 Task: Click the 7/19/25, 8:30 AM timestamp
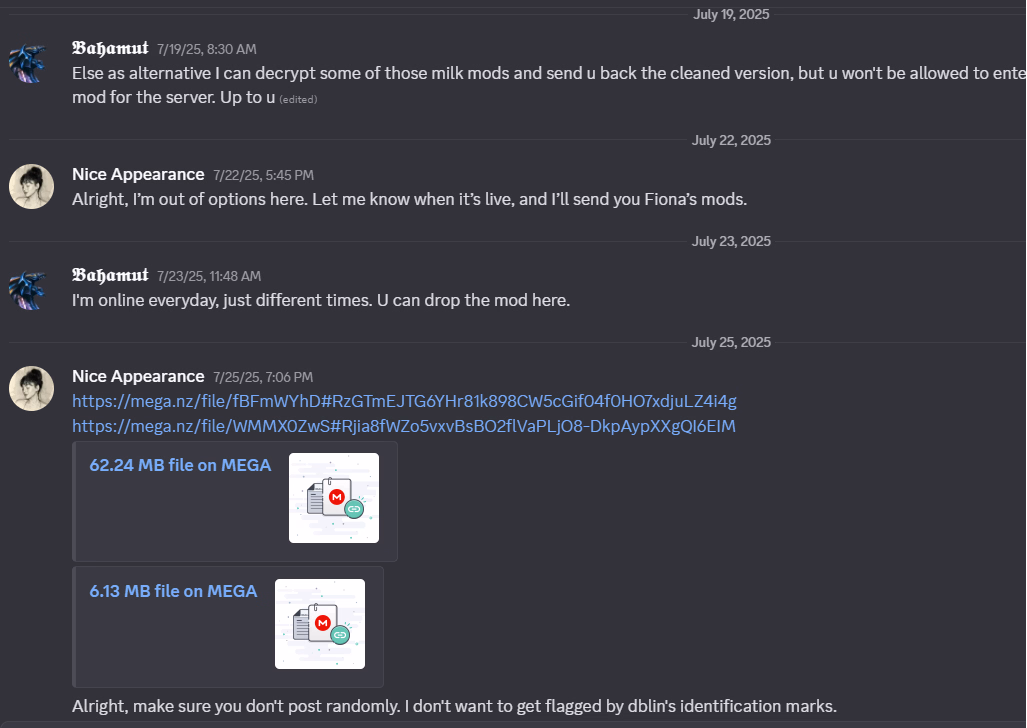pos(207,49)
